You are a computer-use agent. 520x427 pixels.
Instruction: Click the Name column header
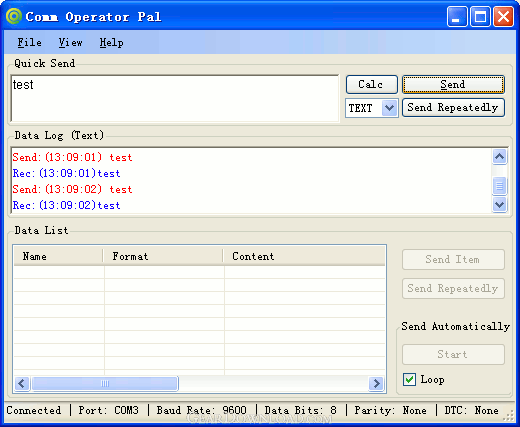tap(58, 256)
